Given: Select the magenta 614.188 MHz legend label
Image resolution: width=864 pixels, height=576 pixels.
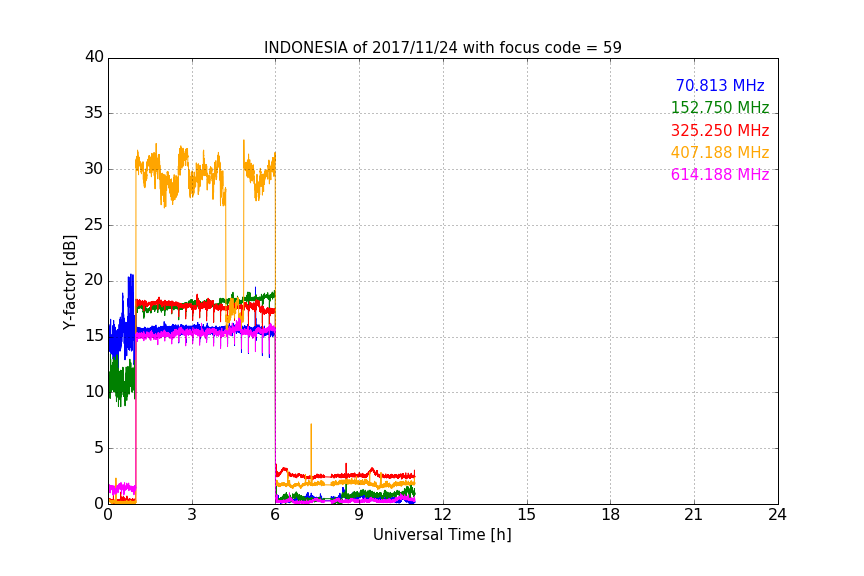Looking at the screenshot, I should pos(720,174).
